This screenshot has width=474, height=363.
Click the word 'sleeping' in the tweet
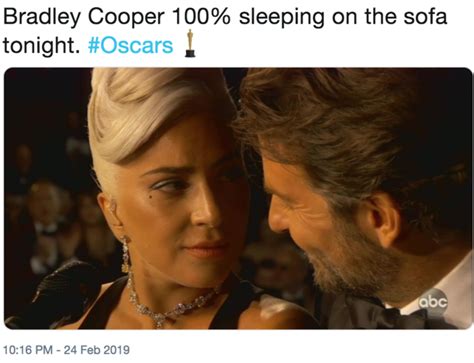tap(282, 17)
